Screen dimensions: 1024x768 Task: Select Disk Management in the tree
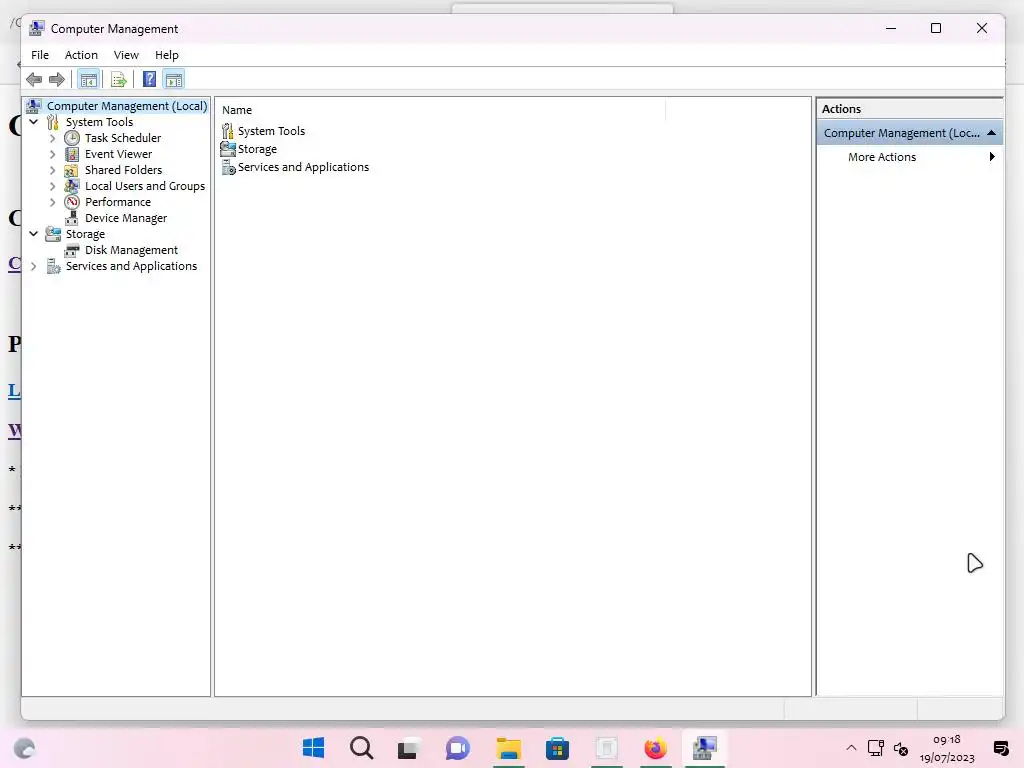pos(131,250)
